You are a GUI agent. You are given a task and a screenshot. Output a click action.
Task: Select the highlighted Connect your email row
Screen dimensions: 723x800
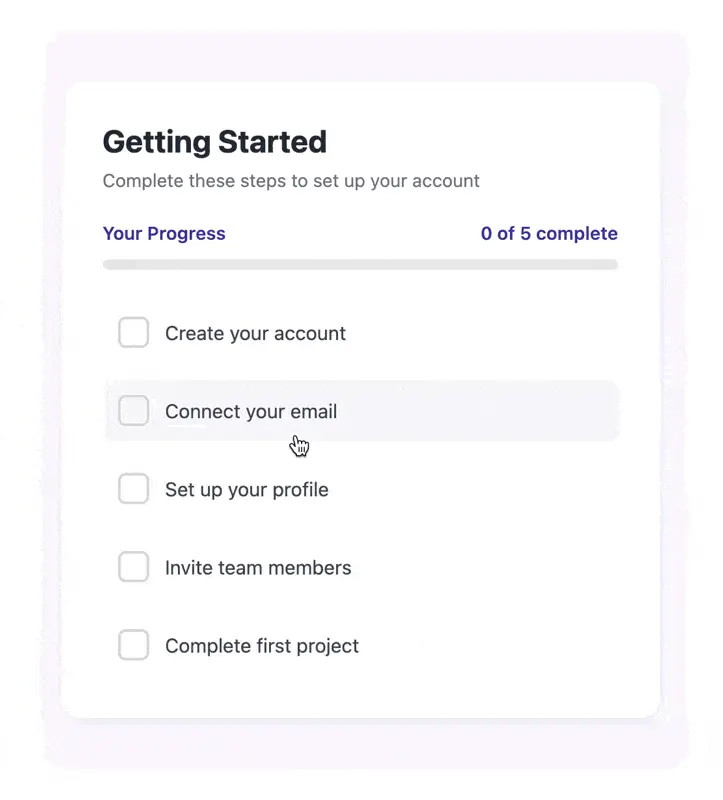click(x=360, y=411)
